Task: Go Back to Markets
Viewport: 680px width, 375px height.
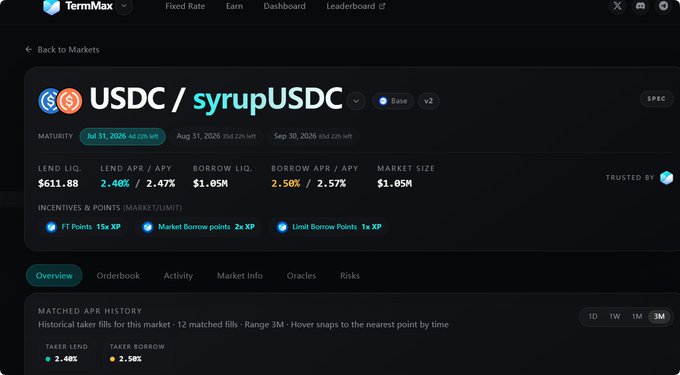Action: [x=62, y=49]
